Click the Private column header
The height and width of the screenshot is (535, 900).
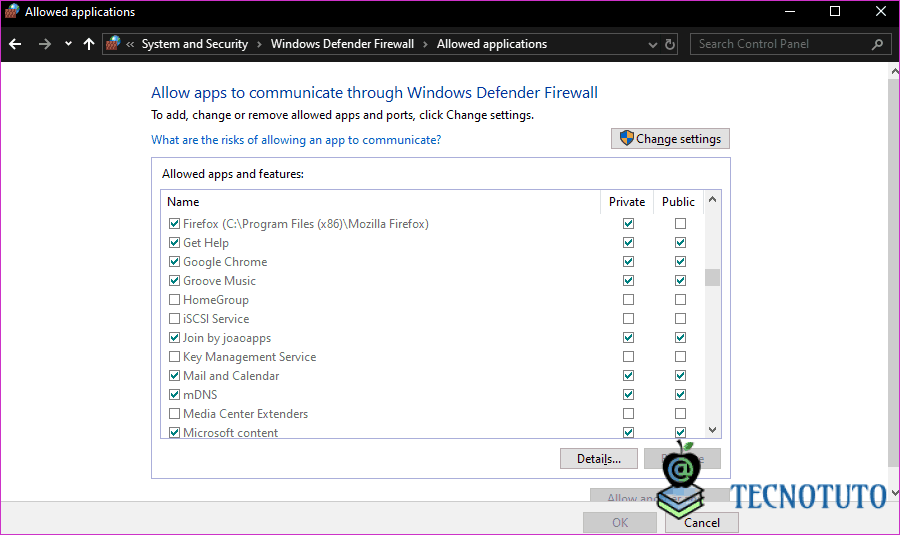click(627, 202)
